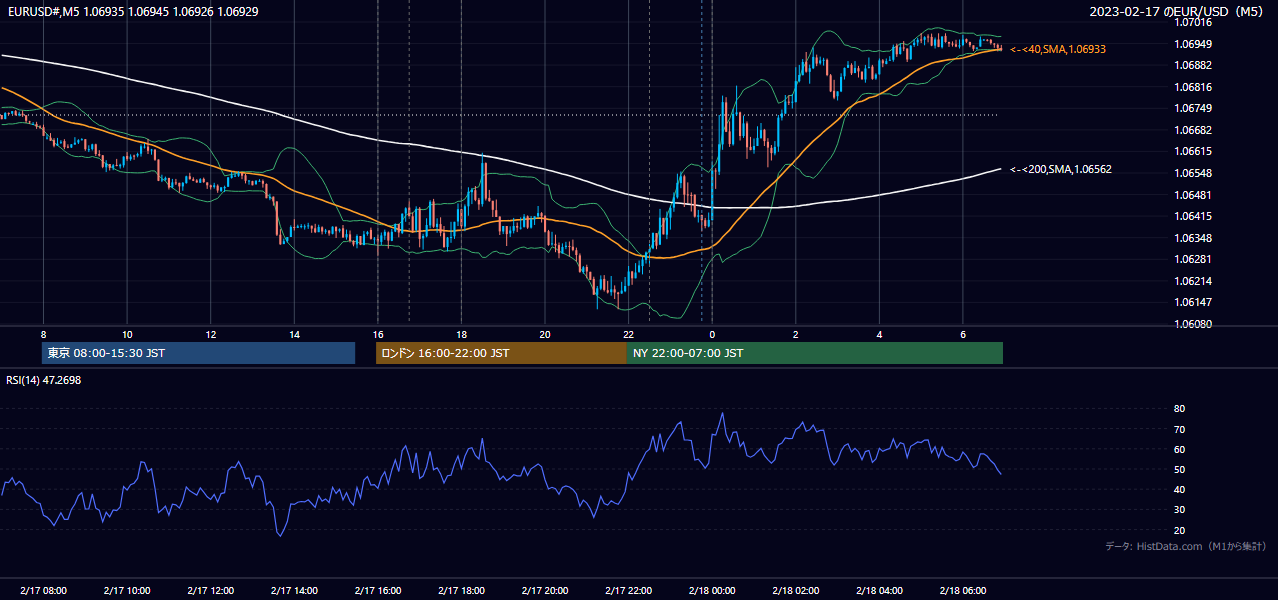Open the HistData.com data source credit
This screenshot has height=600, width=1278.
point(1185,546)
